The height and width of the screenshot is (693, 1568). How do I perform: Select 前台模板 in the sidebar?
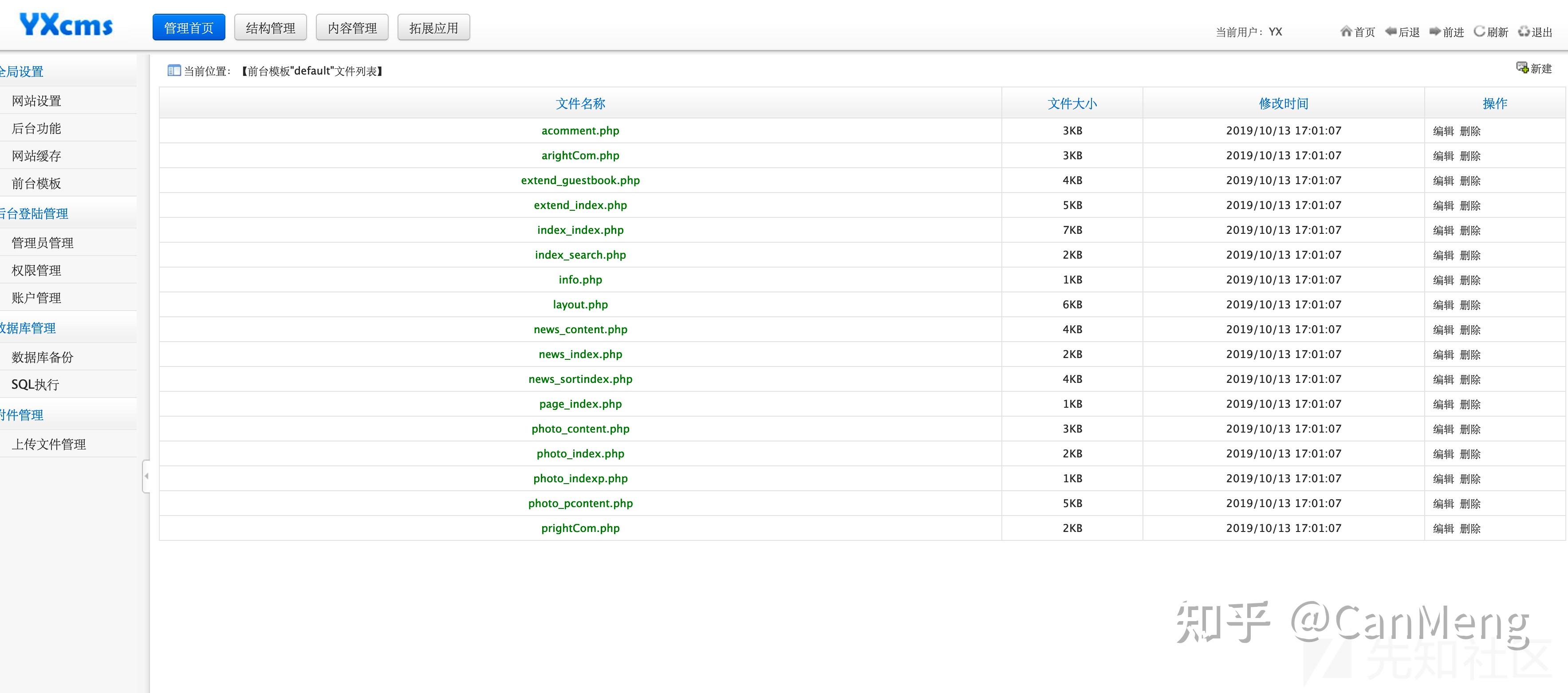[36, 183]
